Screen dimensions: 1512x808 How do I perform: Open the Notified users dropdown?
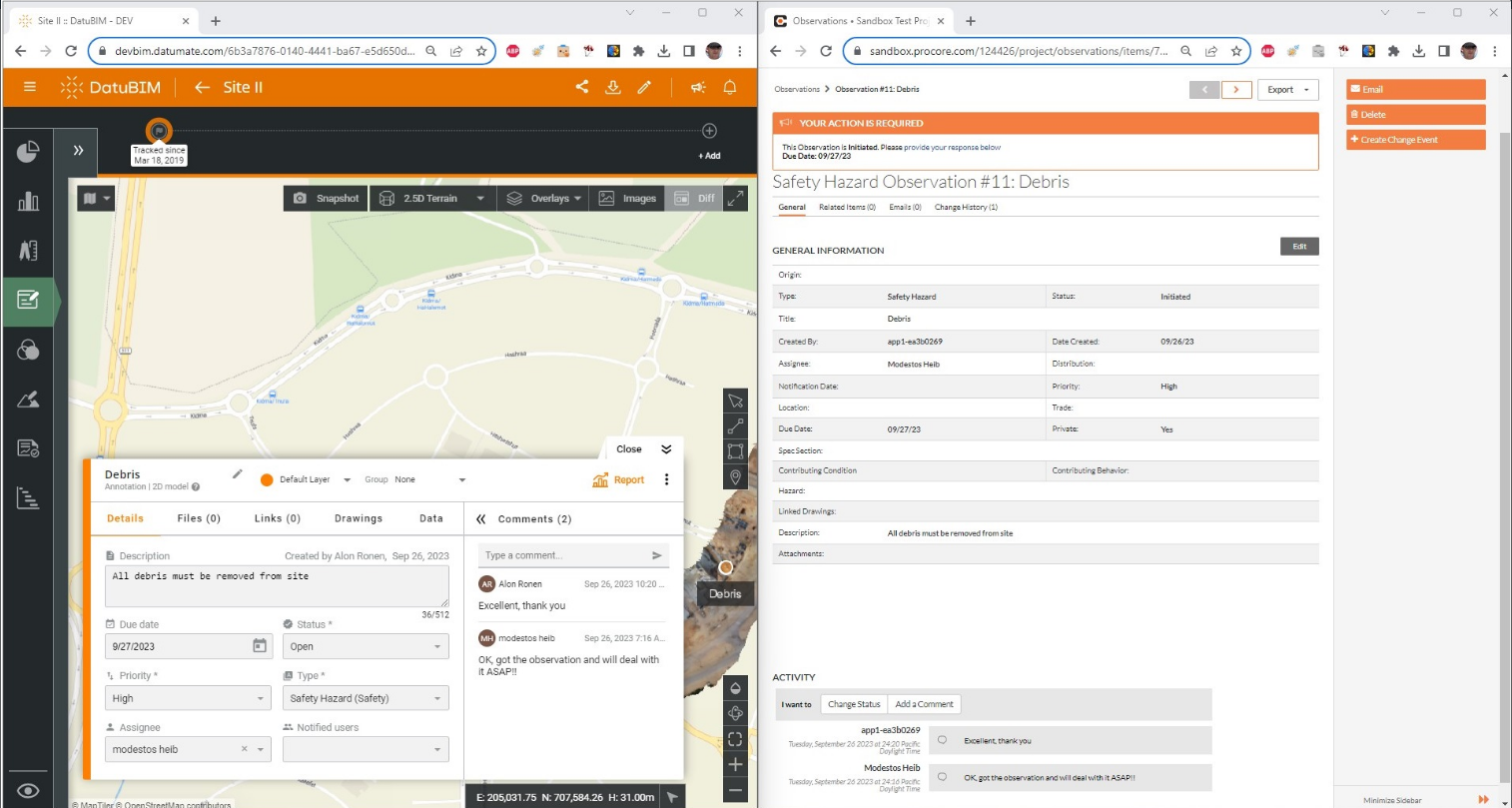(366, 749)
